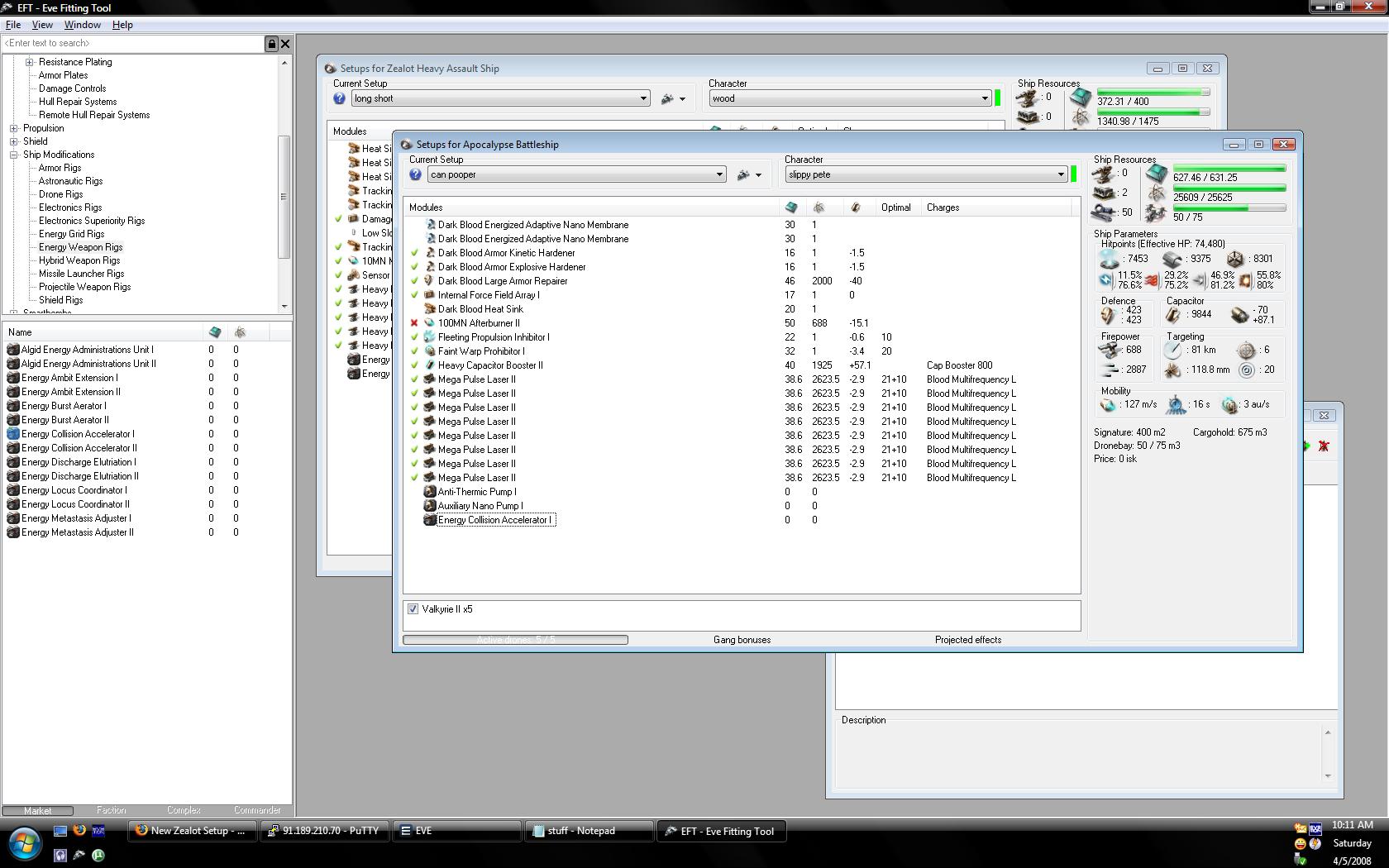Open the ship menu arrow beside can pooper
Viewport: 1389px width, 868px height.
point(758,175)
